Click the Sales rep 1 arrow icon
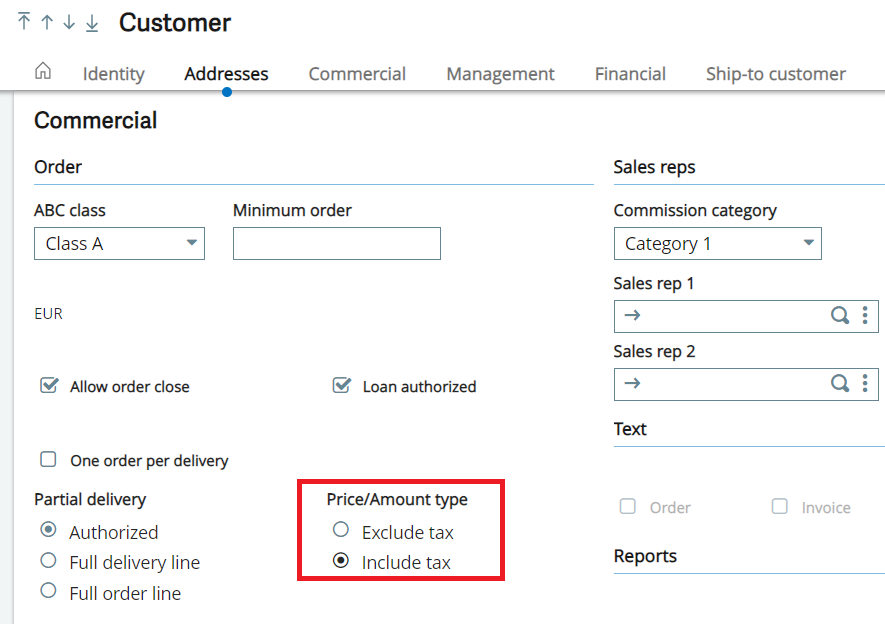The width and height of the screenshot is (885, 624). pyautogui.click(x=631, y=316)
